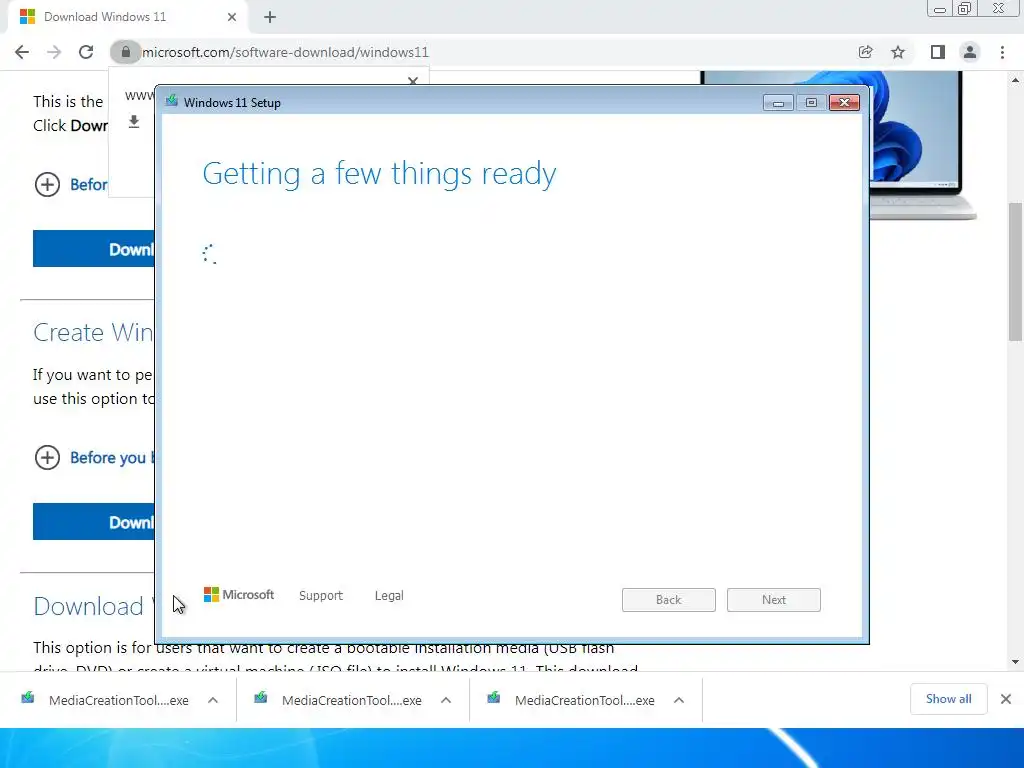Open a new browser tab
The width and height of the screenshot is (1024, 768).
click(x=270, y=17)
